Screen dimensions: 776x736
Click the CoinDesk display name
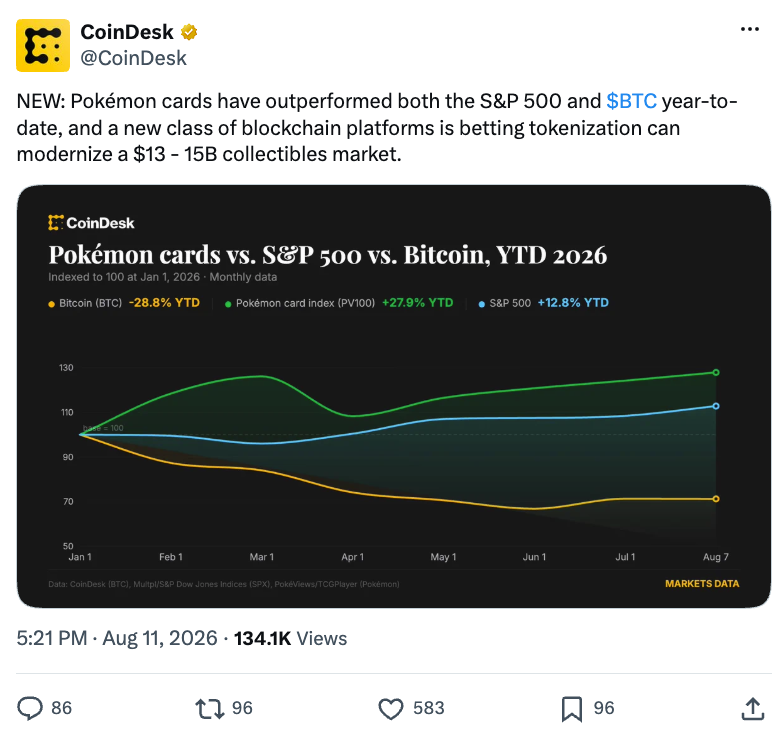pos(127,32)
